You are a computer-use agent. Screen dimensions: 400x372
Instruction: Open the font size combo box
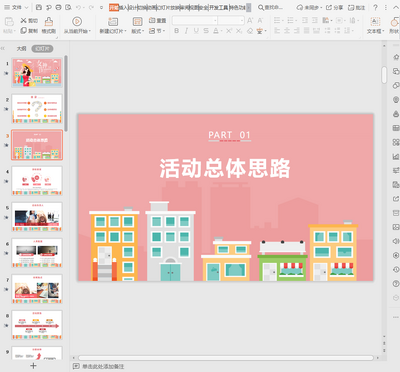click(231, 21)
